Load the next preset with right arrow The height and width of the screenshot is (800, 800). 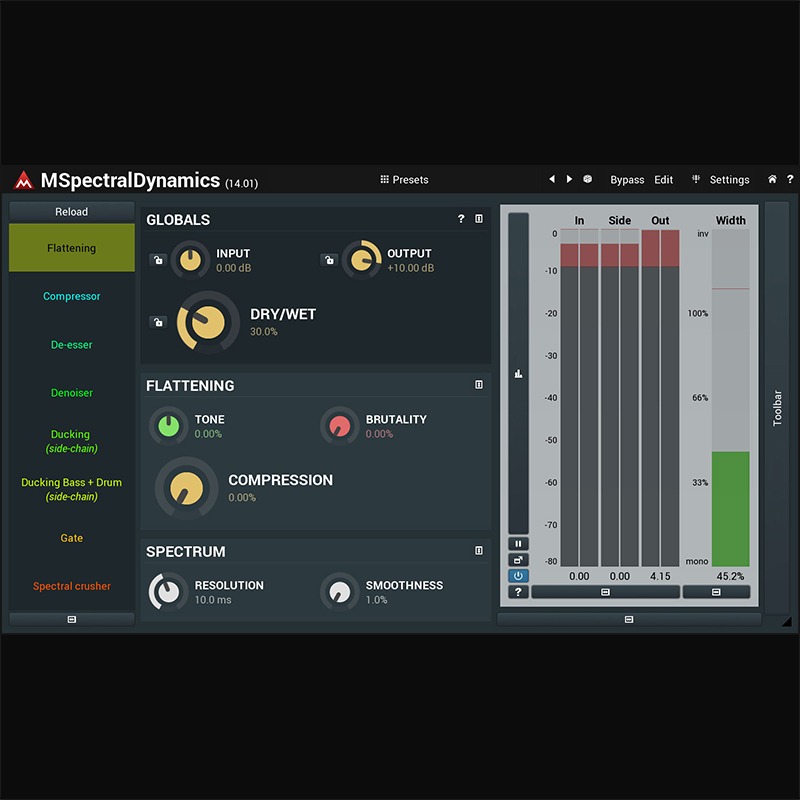tap(569, 179)
